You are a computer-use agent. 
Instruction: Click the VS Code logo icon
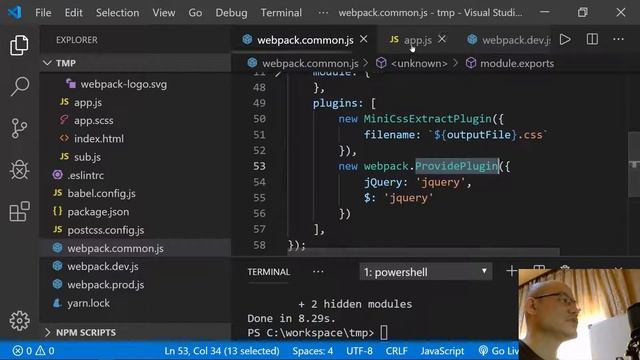click(x=15, y=12)
